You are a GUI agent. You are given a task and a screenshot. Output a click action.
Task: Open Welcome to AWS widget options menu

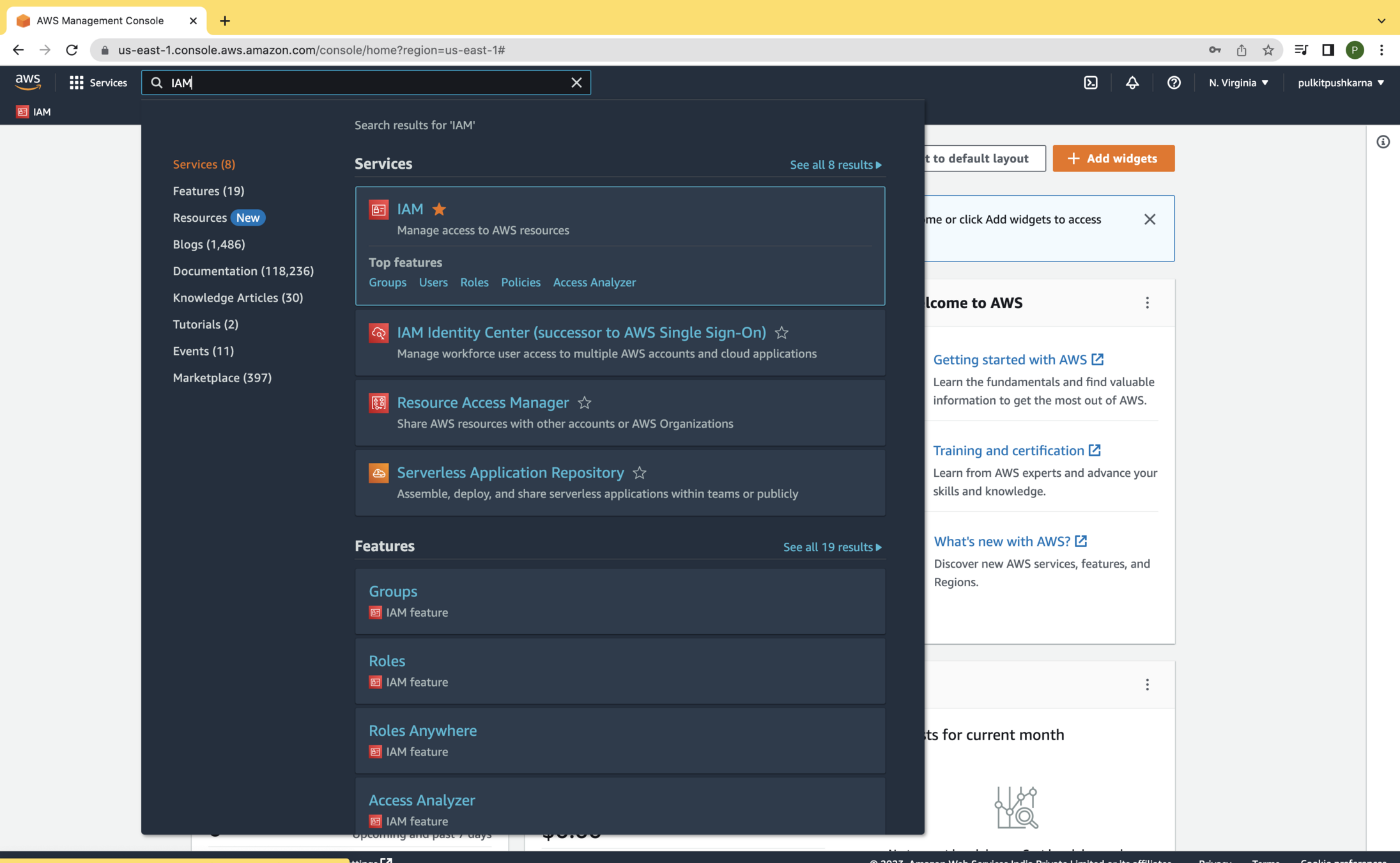tap(1147, 303)
